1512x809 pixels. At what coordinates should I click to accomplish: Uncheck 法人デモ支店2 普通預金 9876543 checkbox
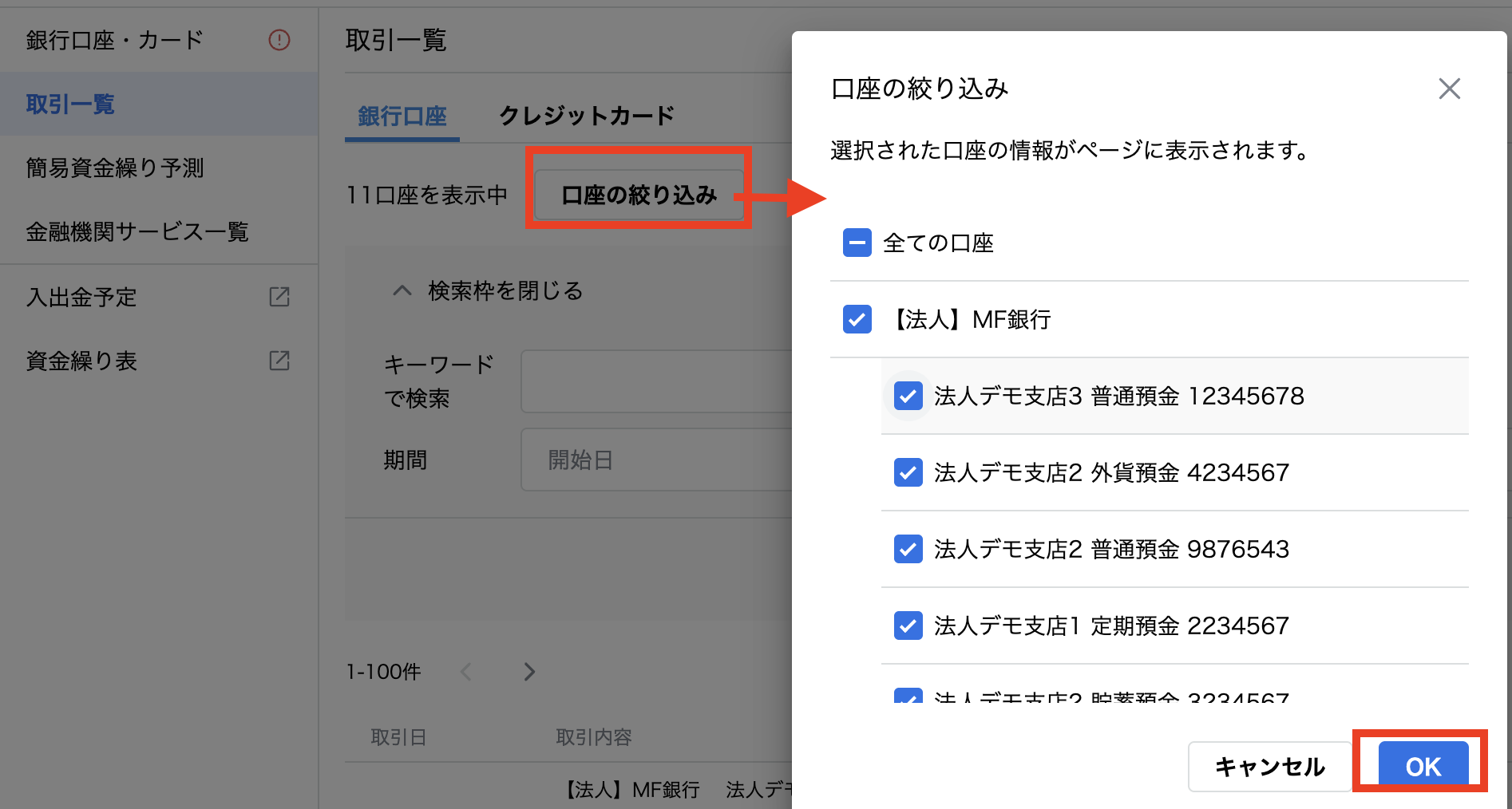tap(908, 549)
